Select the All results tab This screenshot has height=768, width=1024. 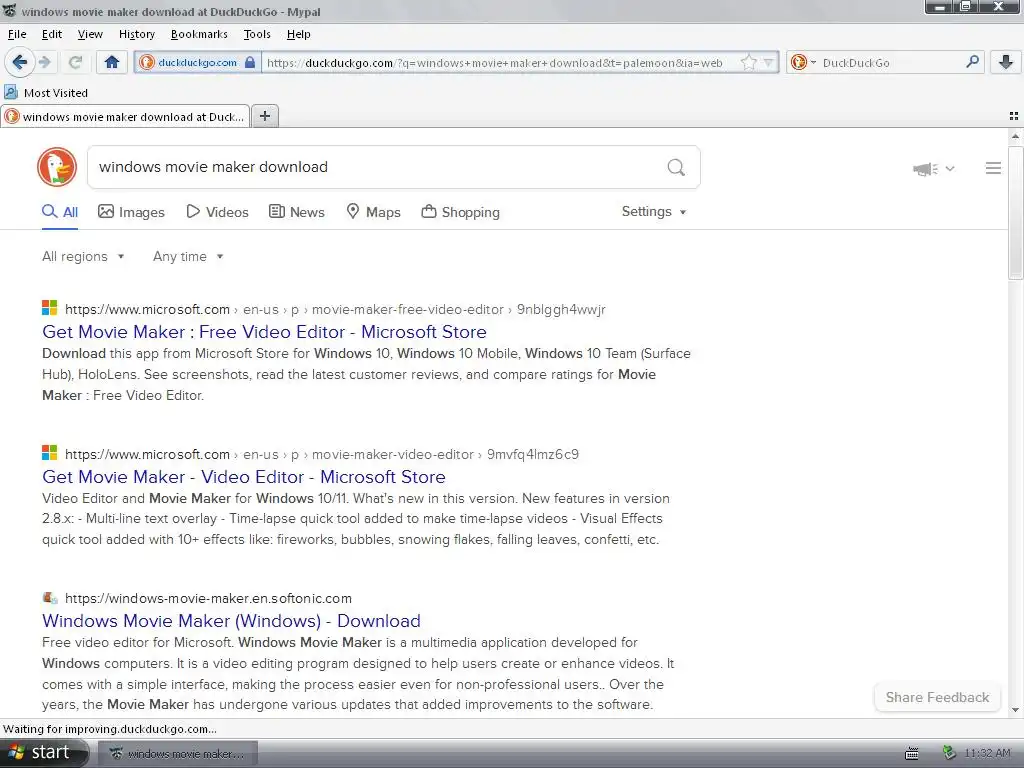tap(60, 212)
